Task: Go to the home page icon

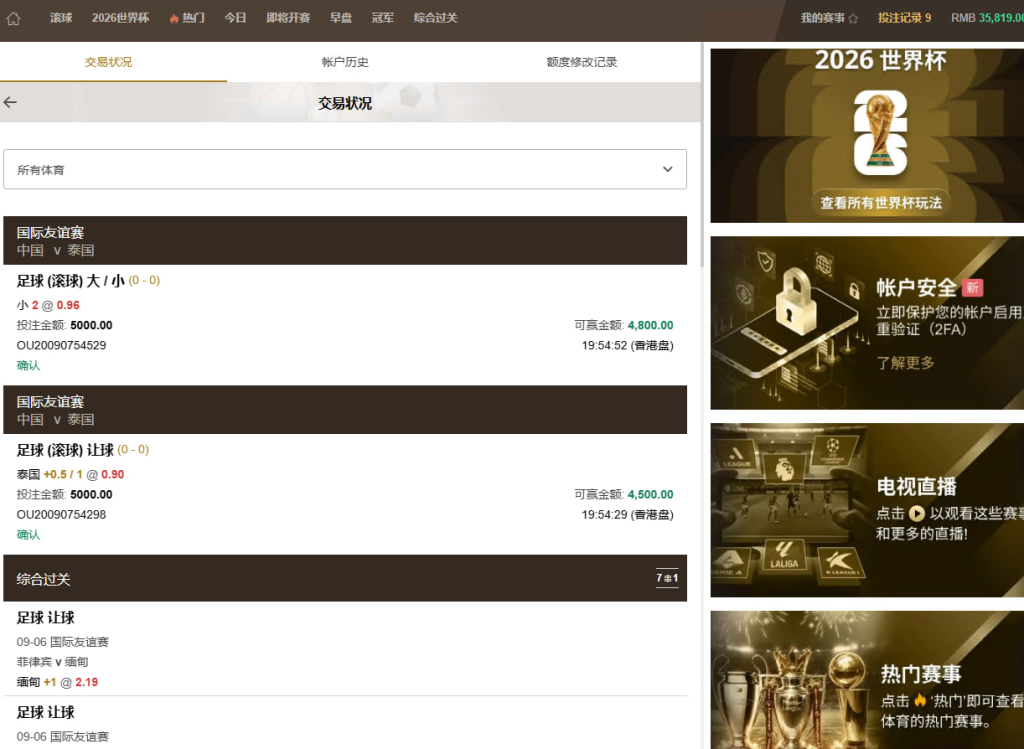Action: (x=14, y=18)
